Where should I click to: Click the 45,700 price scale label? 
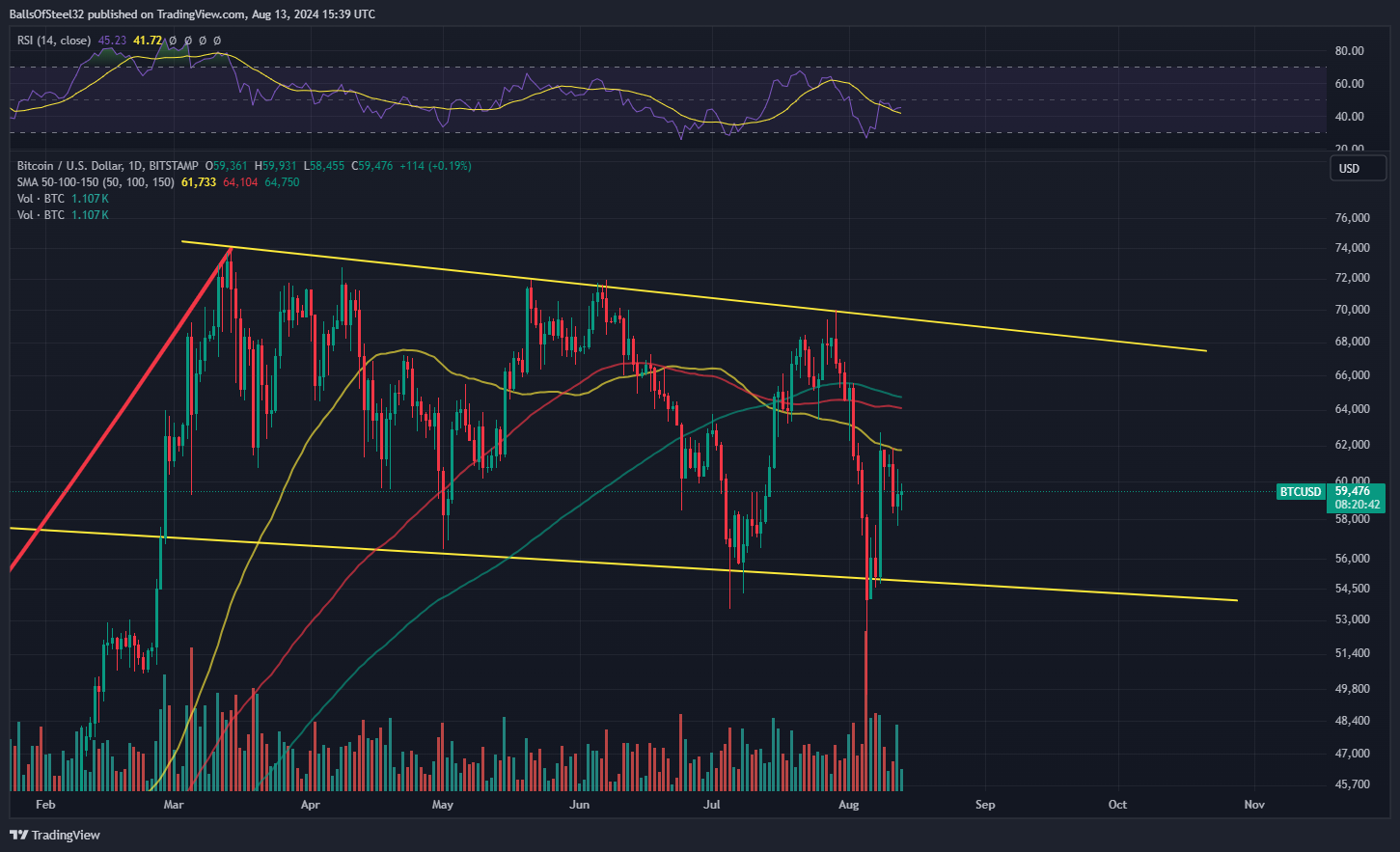1352,784
